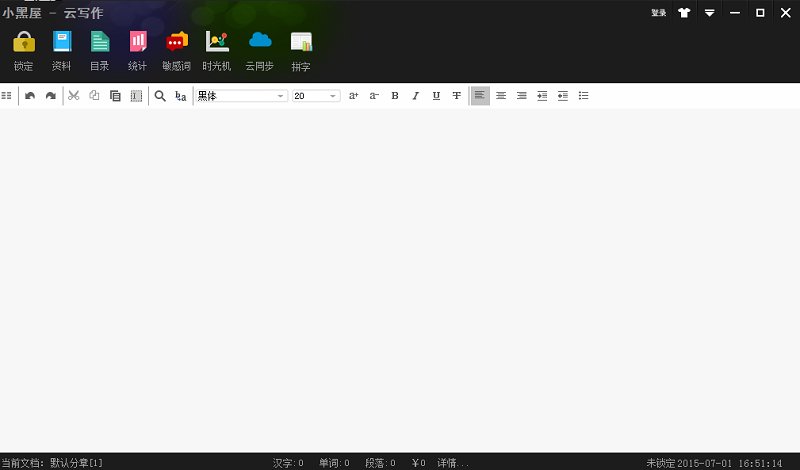Screen dimensions: 800x470
Task: Toggle bold formatting
Action: (395, 96)
